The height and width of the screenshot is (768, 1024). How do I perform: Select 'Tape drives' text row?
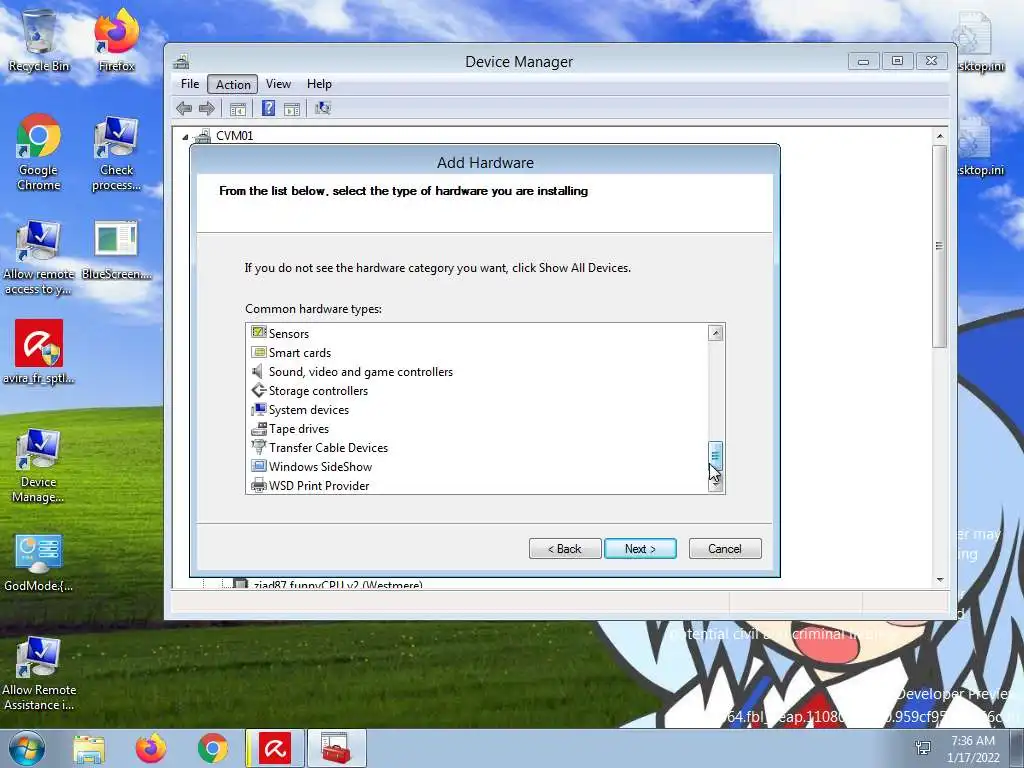[x=298, y=428]
